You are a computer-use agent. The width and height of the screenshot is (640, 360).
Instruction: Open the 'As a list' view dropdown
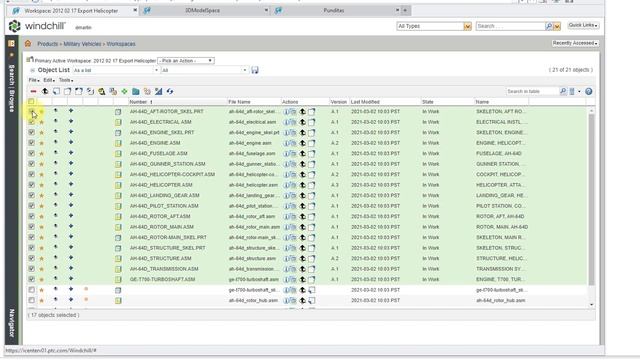point(116,70)
